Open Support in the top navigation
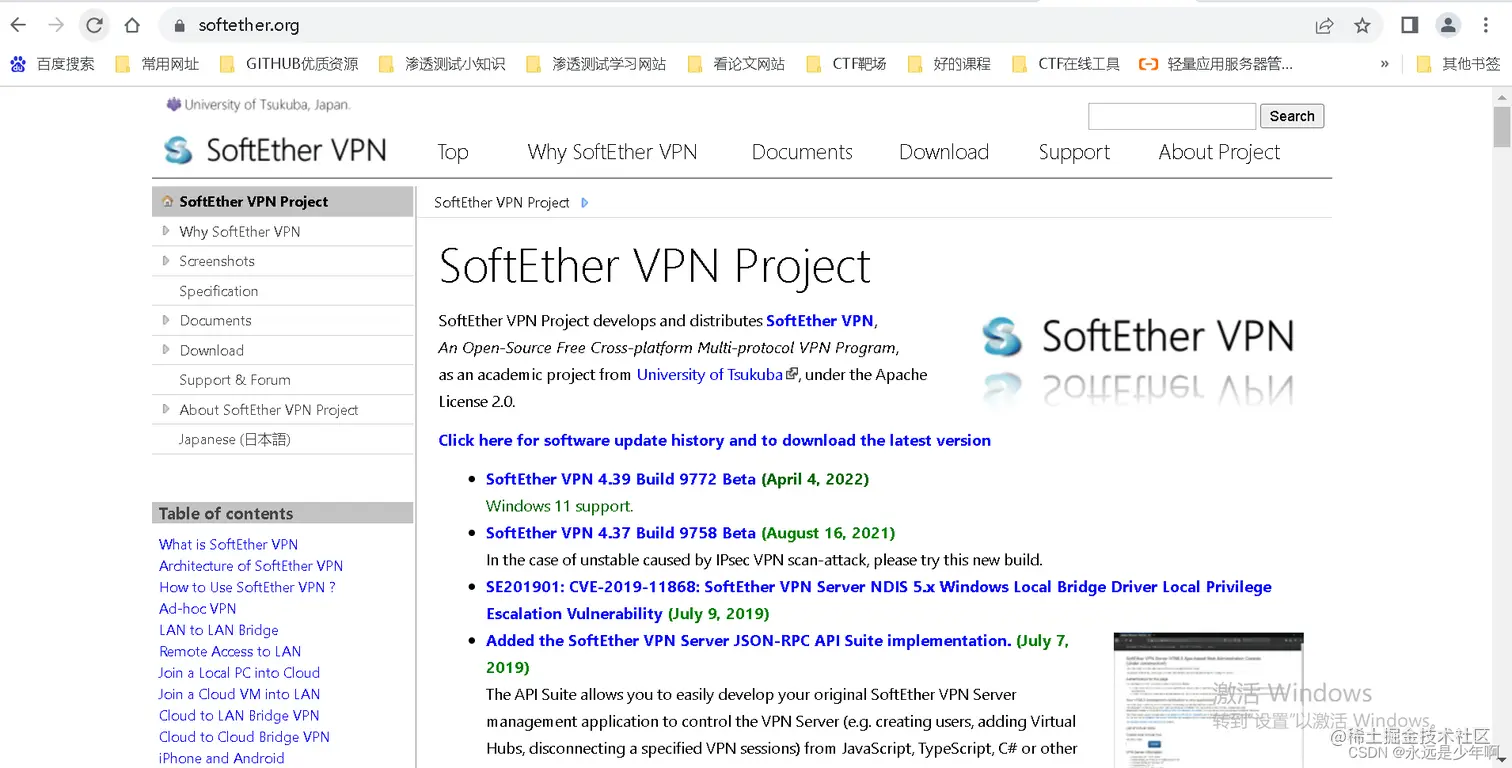Viewport: 1512px width, 768px height. pyautogui.click(x=1074, y=152)
